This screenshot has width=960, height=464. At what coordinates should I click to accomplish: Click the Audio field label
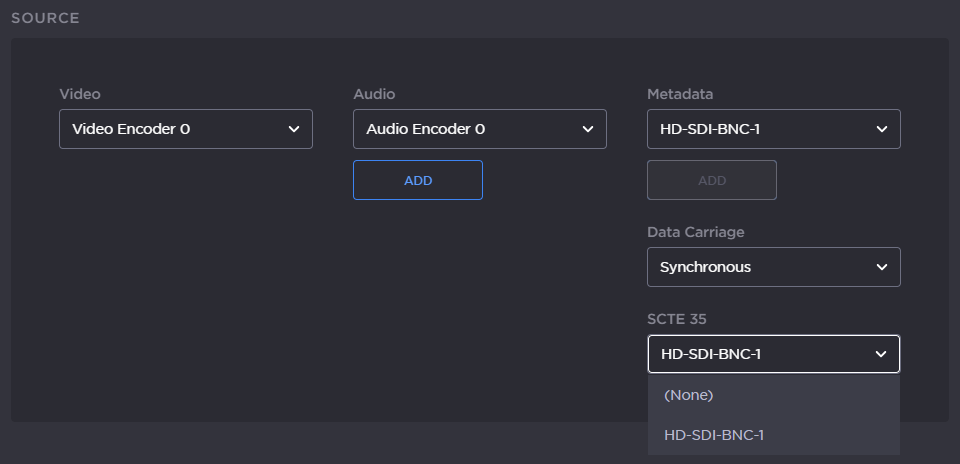pyautogui.click(x=374, y=94)
